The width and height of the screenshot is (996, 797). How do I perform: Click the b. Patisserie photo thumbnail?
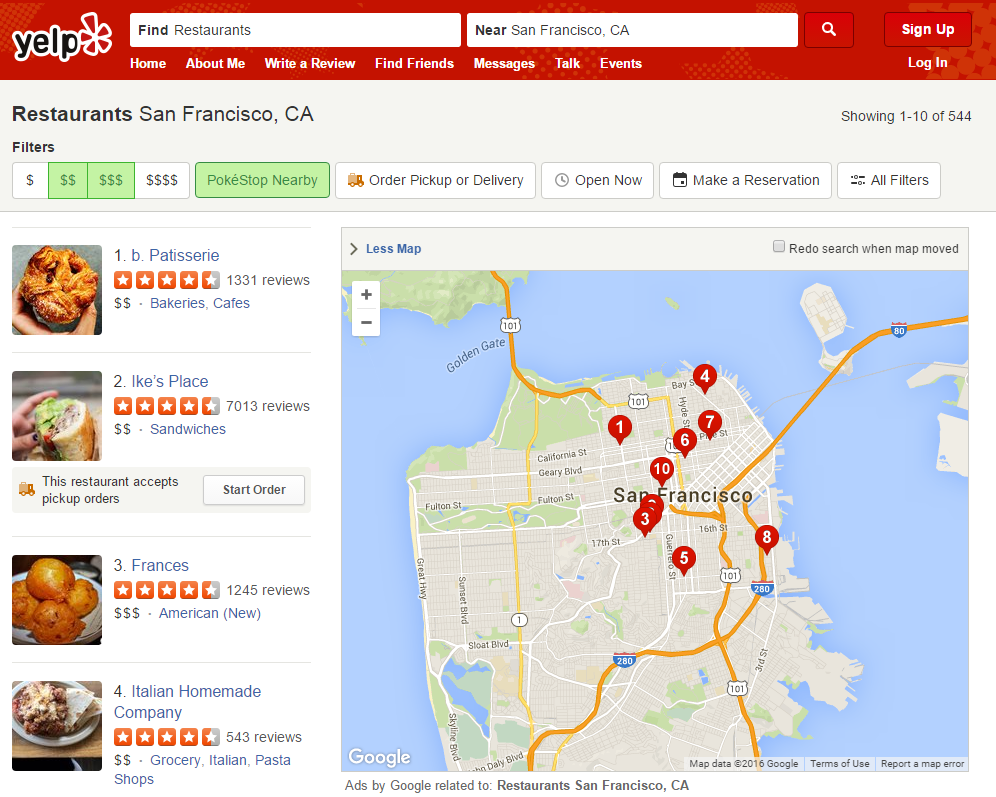tap(57, 290)
